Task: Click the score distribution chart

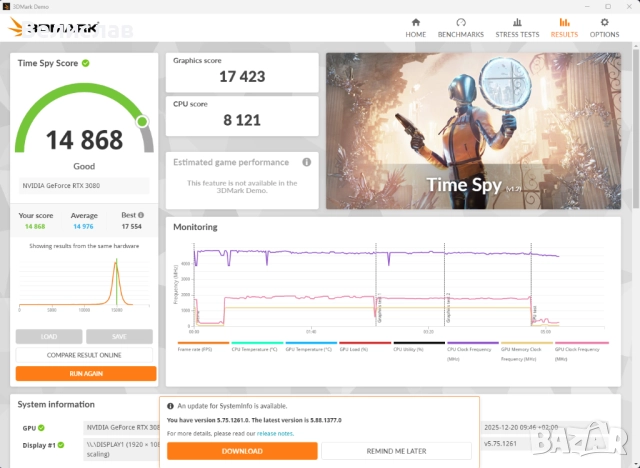Action: click(x=84, y=284)
